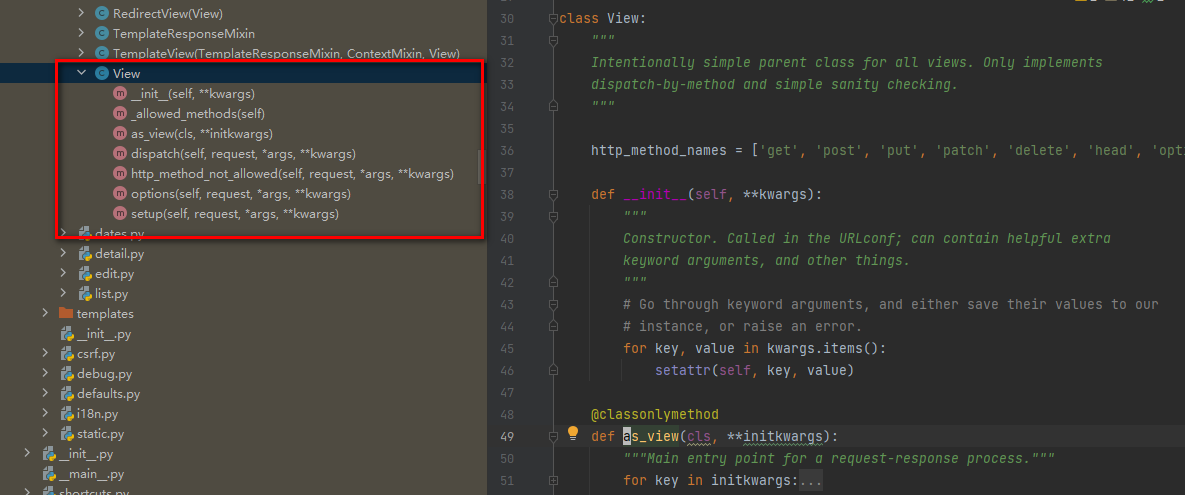Click the collapsed '...' placeholder on line 51

[810, 480]
